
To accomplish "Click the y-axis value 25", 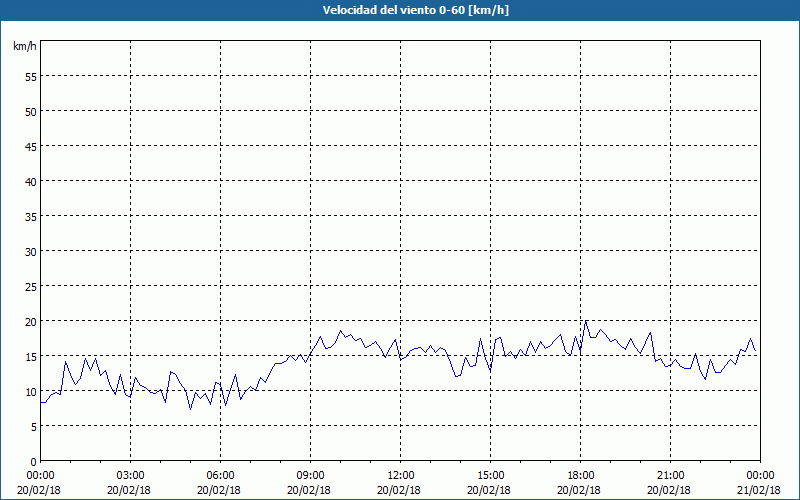I will [x=31, y=287].
